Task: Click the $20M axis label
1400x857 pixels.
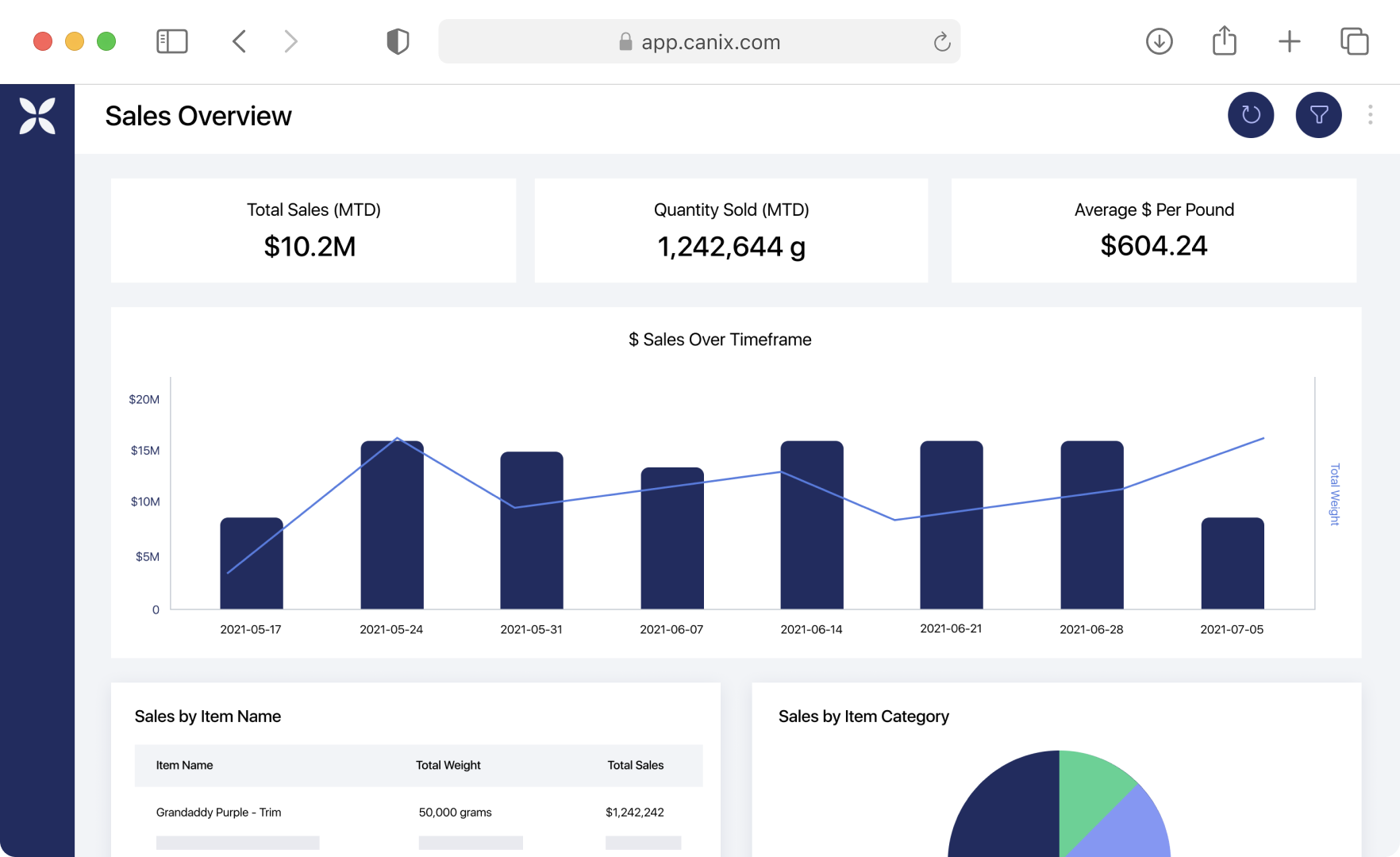Action: tap(144, 399)
